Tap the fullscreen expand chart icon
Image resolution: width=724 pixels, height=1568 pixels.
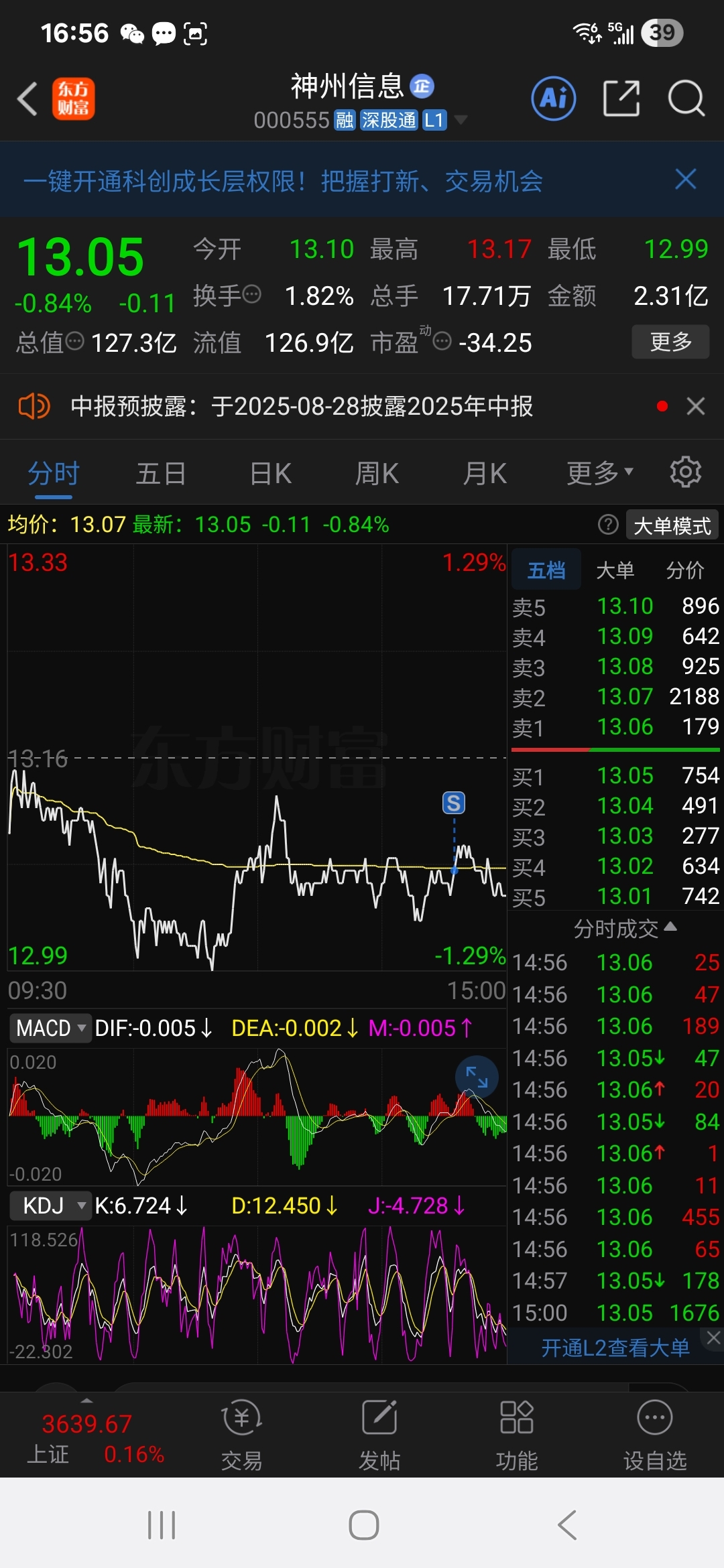[x=477, y=1077]
